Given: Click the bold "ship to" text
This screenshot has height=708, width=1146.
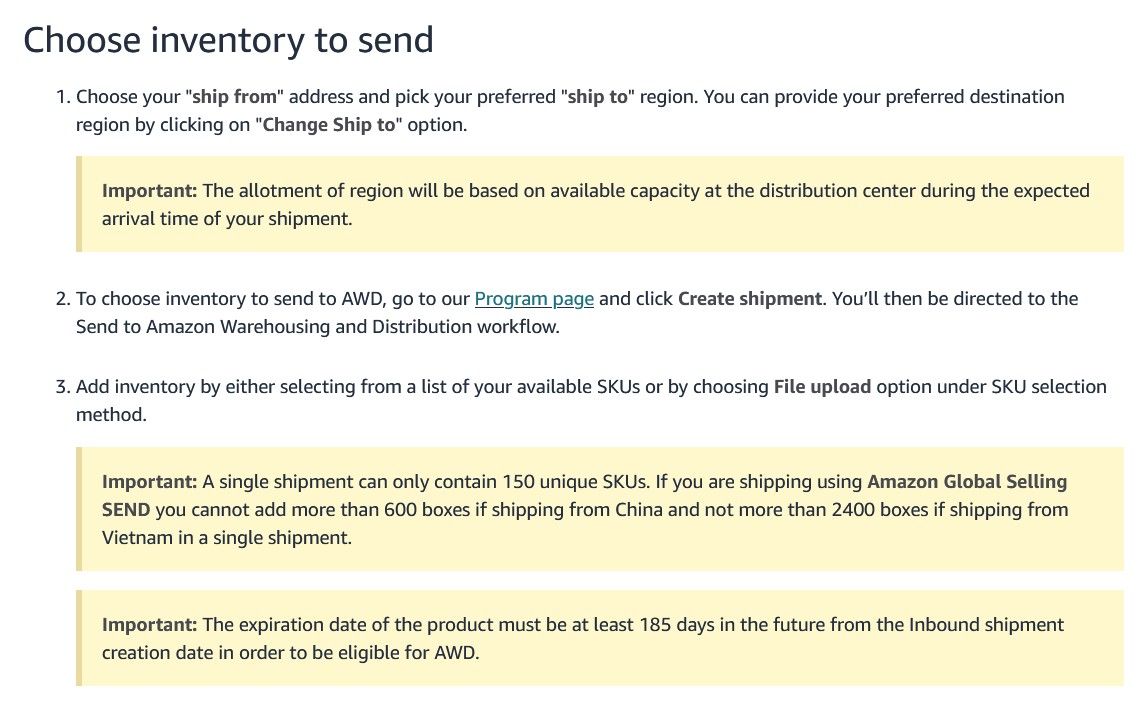Looking at the screenshot, I should [x=597, y=97].
